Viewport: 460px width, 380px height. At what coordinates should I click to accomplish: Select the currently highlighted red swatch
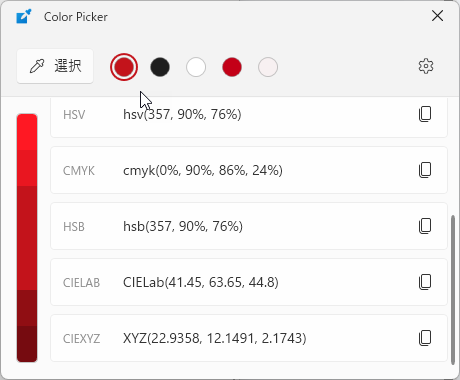(x=124, y=67)
